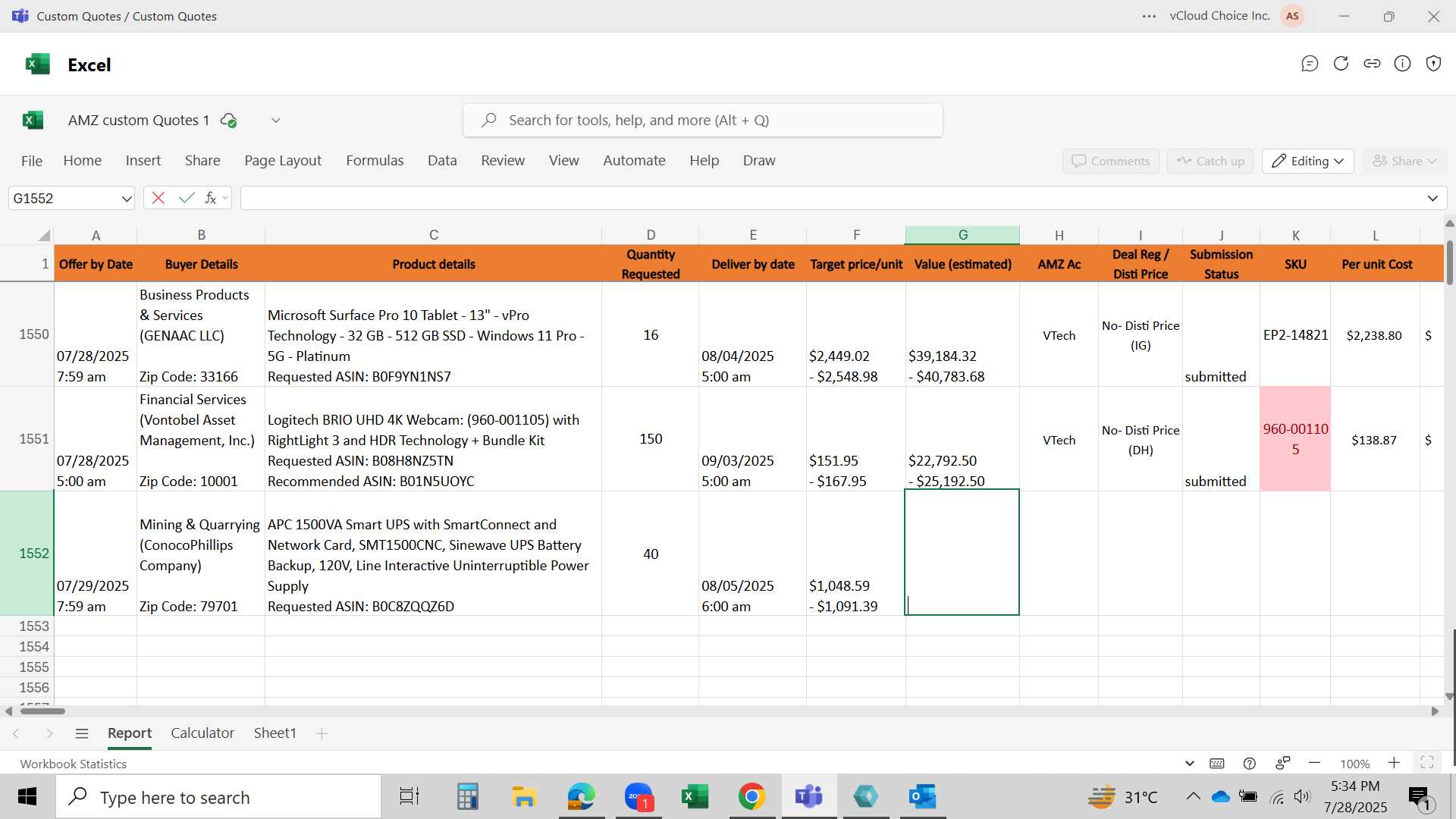The height and width of the screenshot is (819, 1456).
Task: Open Google Chrome from the taskbar
Action: pos(752,797)
